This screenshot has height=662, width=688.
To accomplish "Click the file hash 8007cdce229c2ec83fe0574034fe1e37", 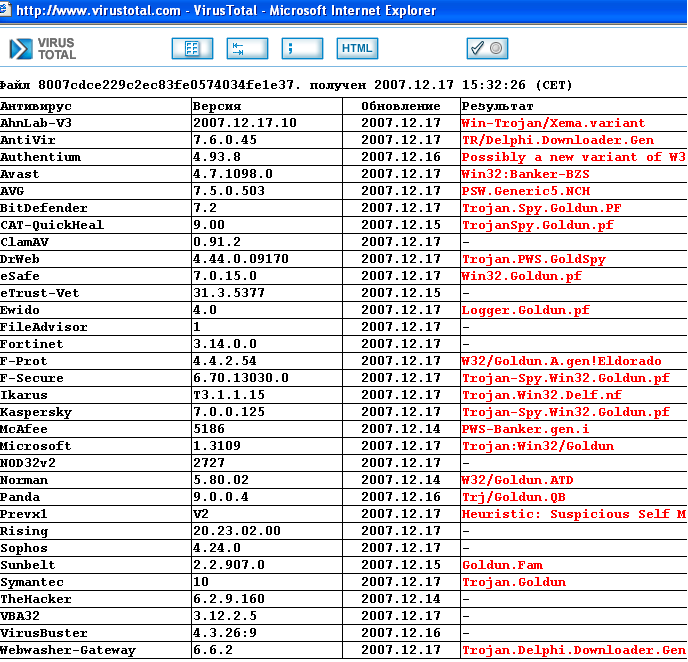I will (165, 84).
